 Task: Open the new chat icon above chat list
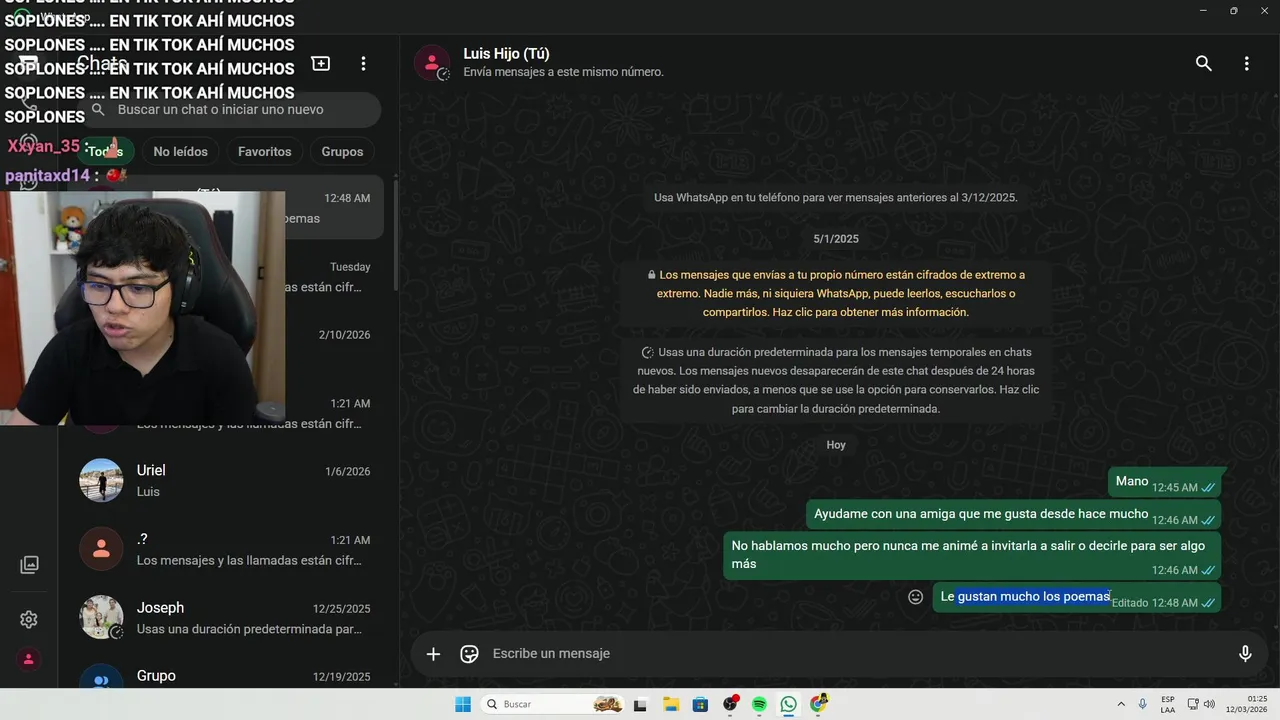pos(321,63)
